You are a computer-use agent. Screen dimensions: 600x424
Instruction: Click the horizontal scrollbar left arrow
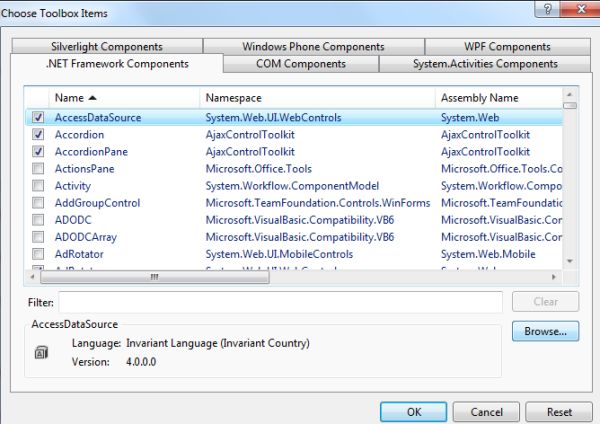coord(33,277)
